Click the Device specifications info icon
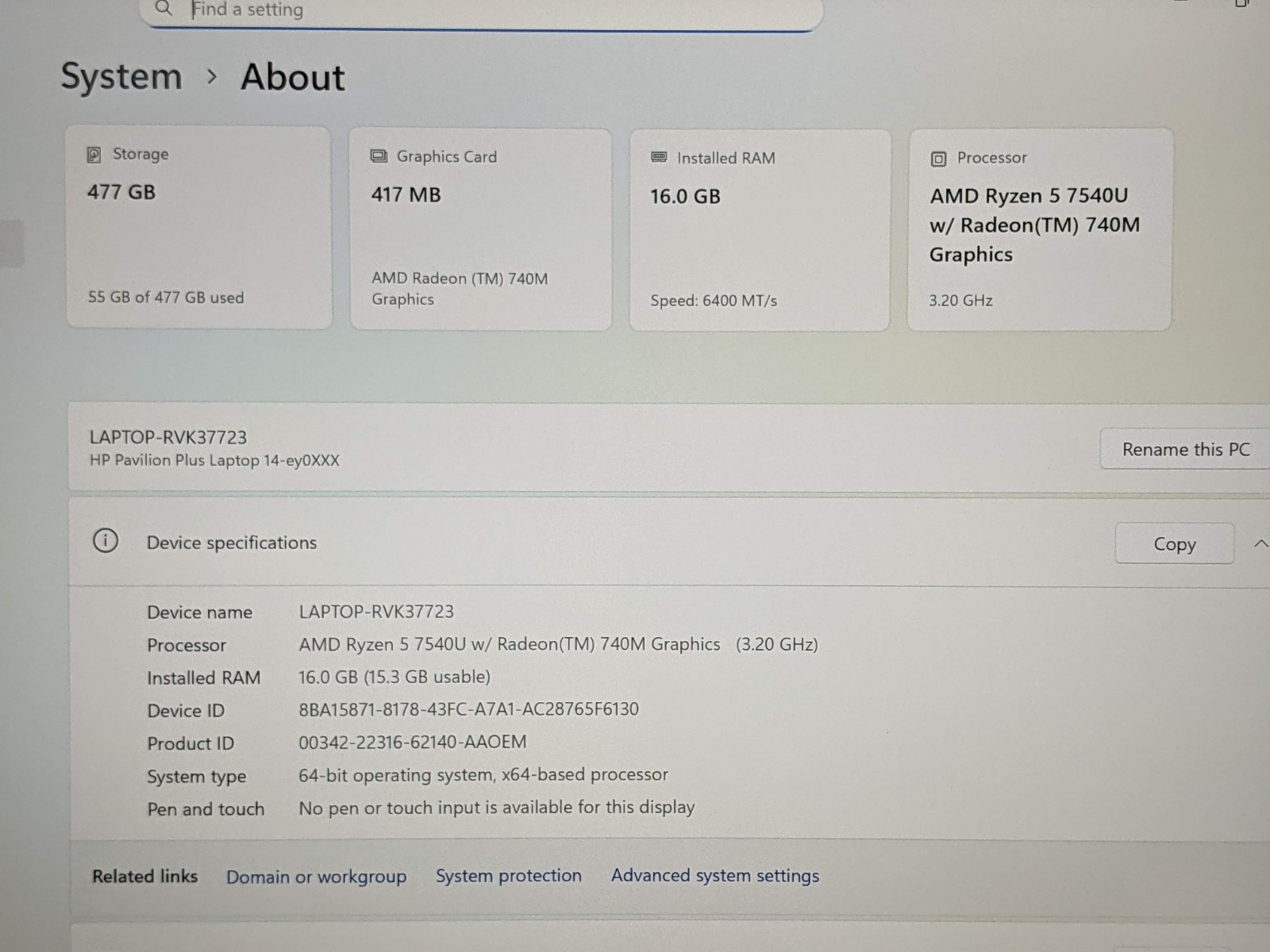Image resolution: width=1270 pixels, height=952 pixels. click(x=106, y=541)
